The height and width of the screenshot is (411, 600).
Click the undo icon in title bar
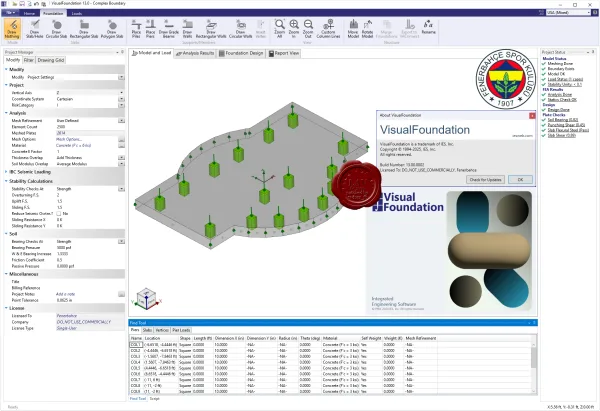(x=36, y=3)
